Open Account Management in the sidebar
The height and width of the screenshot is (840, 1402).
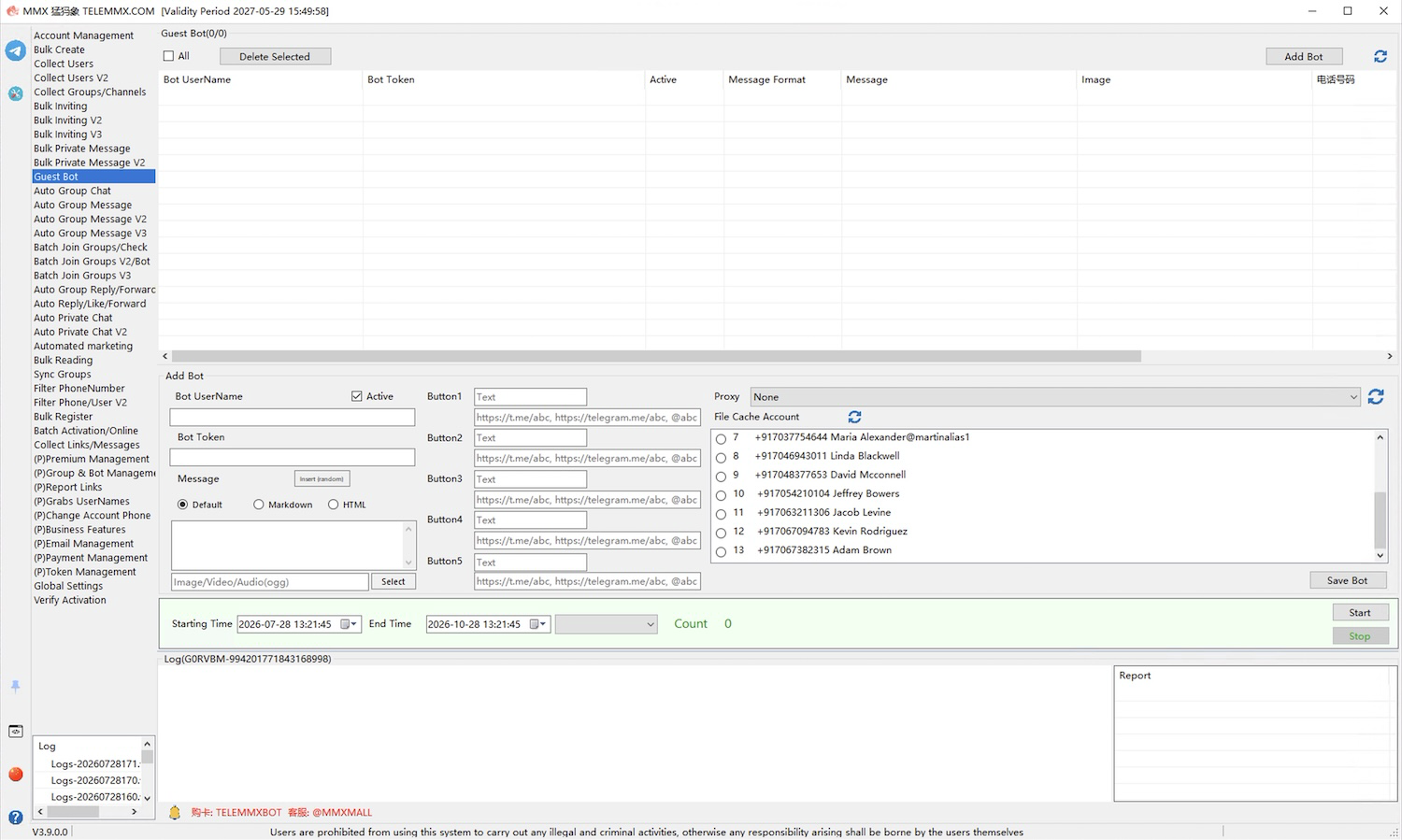point(84,36)
